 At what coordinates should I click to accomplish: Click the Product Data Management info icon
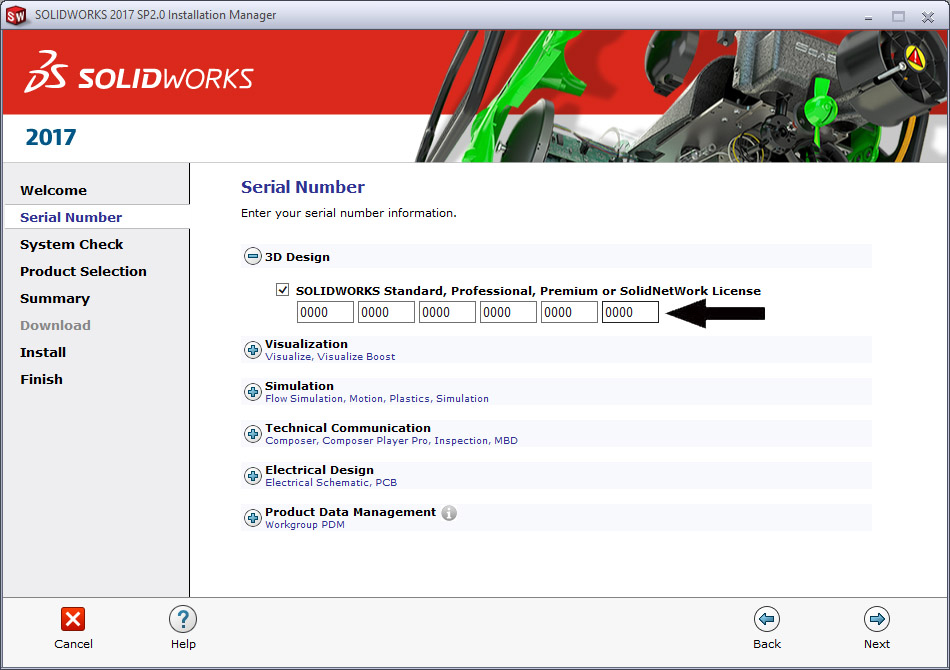(x=449, y=513)
